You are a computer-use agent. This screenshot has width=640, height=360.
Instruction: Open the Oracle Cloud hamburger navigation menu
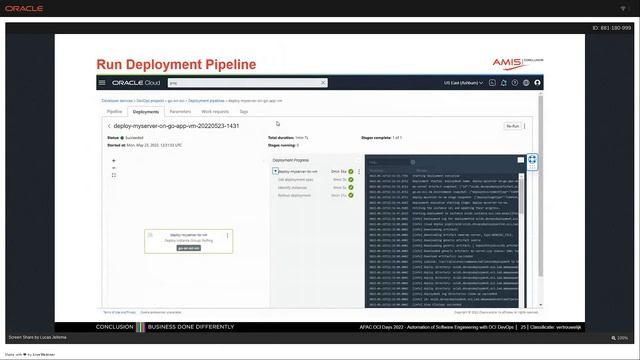(102, 82)
